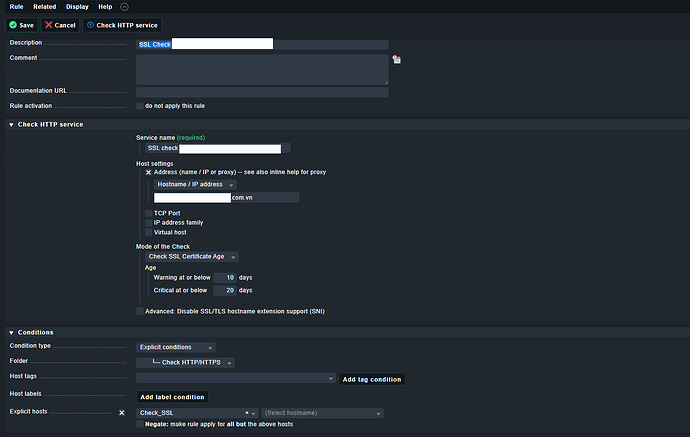The image size is (690, 437).
Task: Click the Documentation URL input field
Action: click(x=261, y=92)
